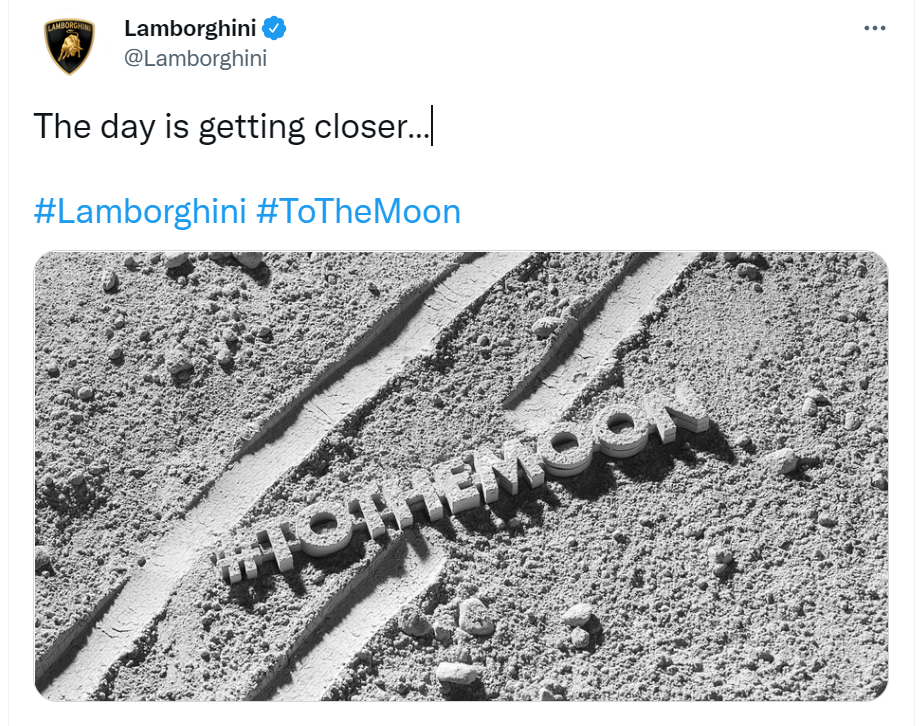924x726 pixels.
Task: Open the #Lamborghini hashtag
Action: (x=139, y=212)
